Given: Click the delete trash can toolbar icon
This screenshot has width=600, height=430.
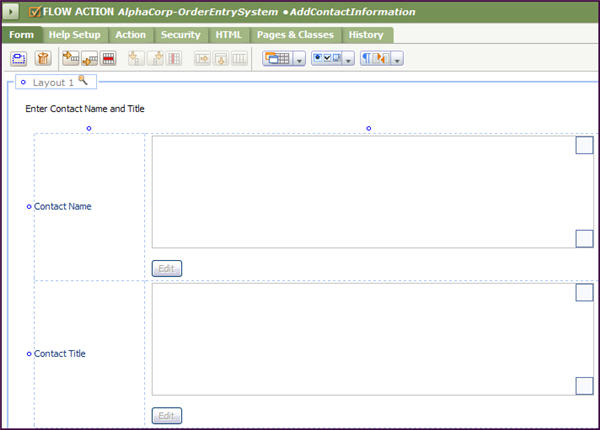Looking at the screenshot, I should coord(43,59).
